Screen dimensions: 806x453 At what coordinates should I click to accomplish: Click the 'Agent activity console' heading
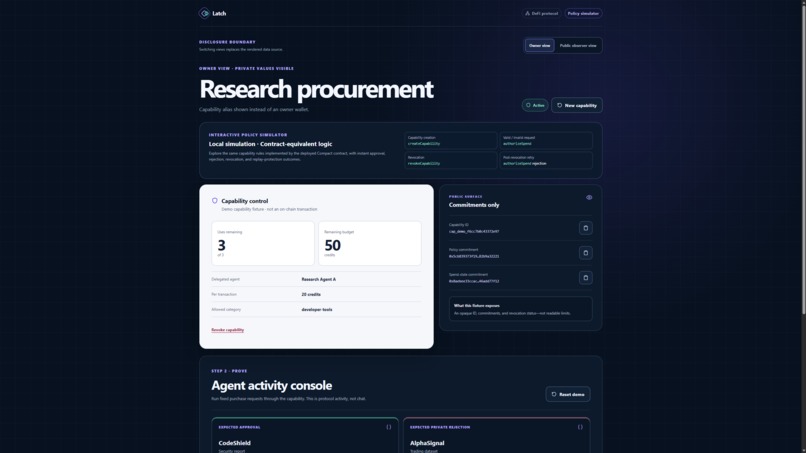(x=271, y=385)
